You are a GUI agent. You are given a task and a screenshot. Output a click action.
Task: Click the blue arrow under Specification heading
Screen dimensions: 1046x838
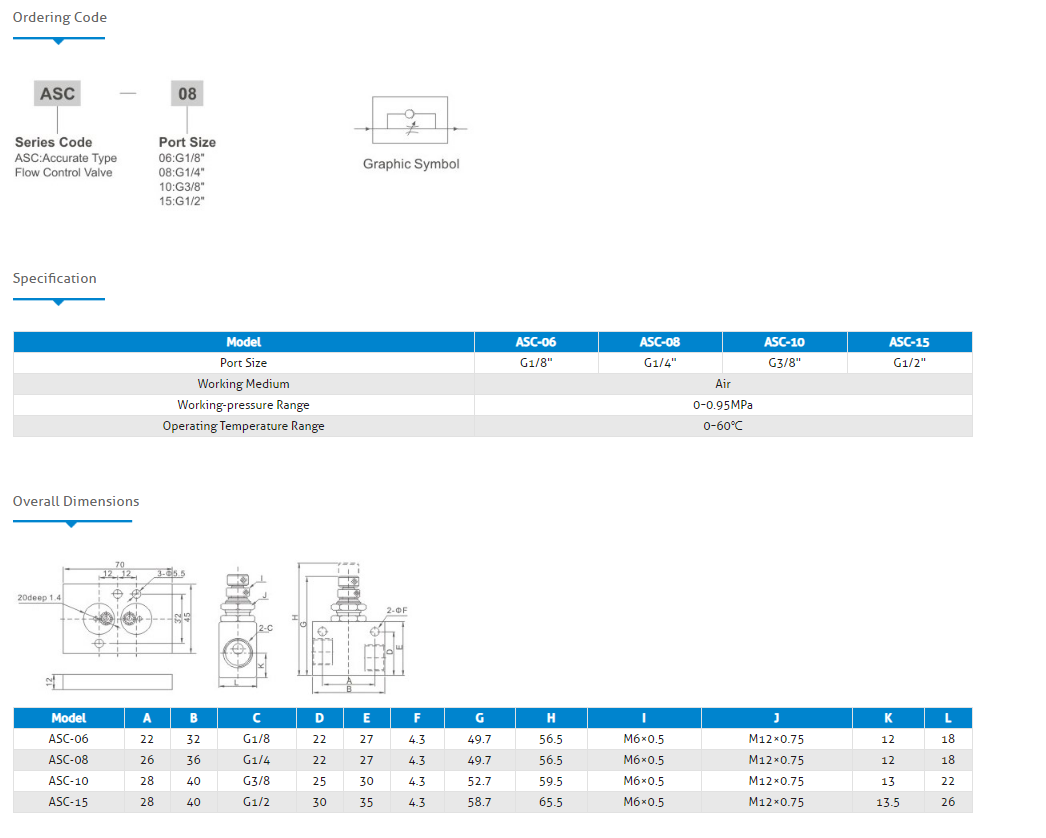click(x=58, y=301)
